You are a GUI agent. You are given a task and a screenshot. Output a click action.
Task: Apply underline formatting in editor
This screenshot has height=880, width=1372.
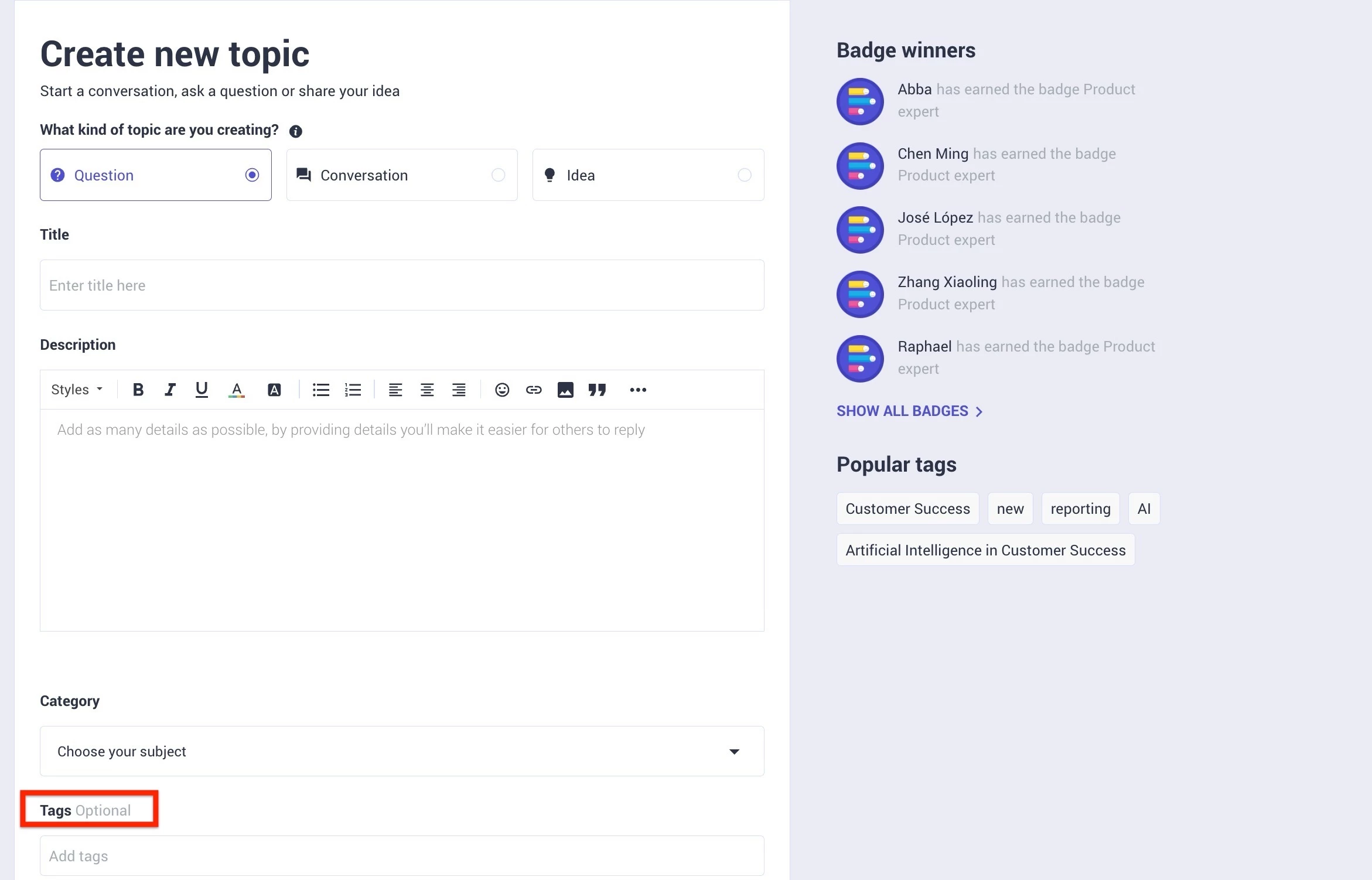202,390
